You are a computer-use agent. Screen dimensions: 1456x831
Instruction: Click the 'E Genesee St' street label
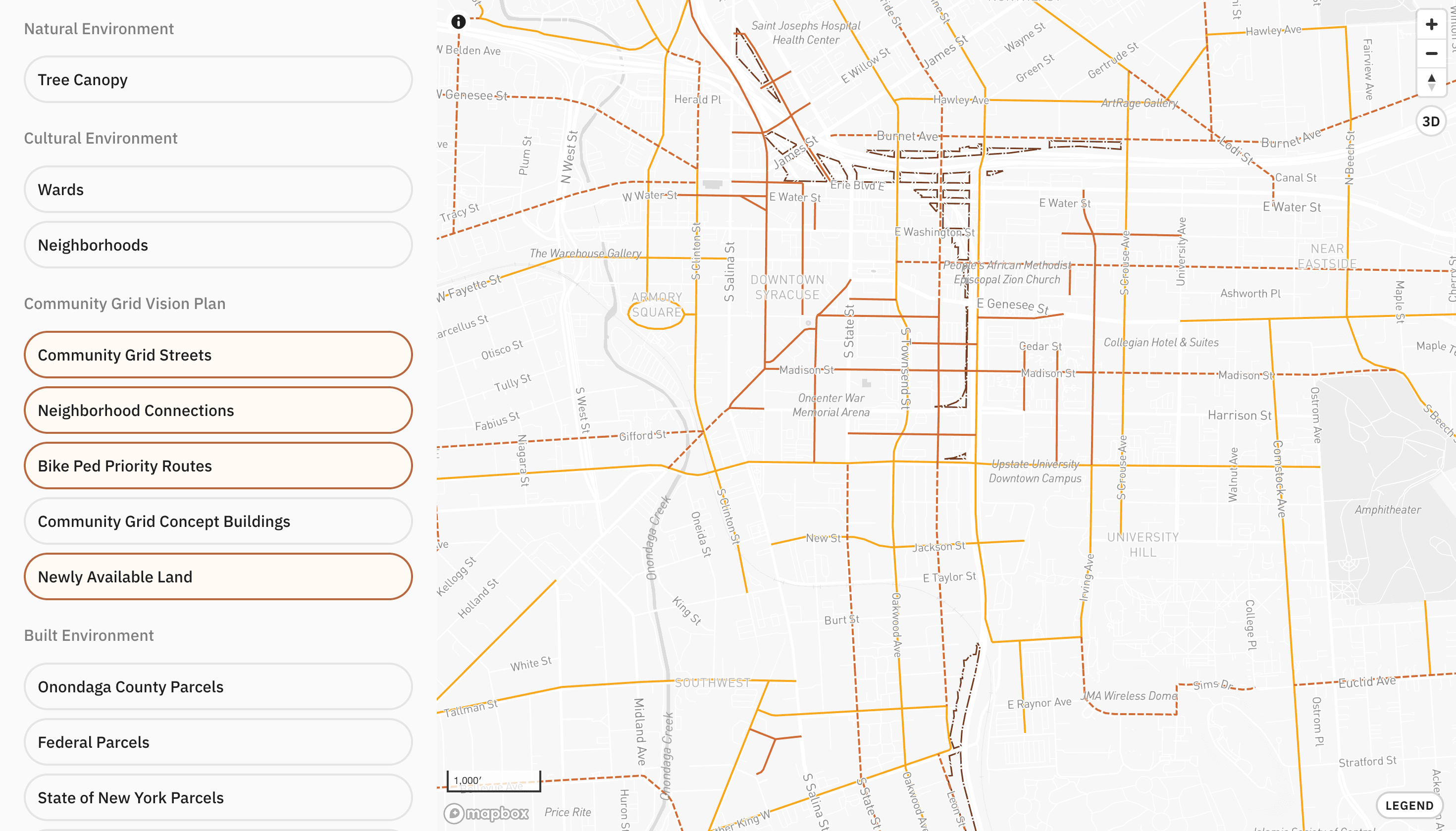tap(1013, 306)
